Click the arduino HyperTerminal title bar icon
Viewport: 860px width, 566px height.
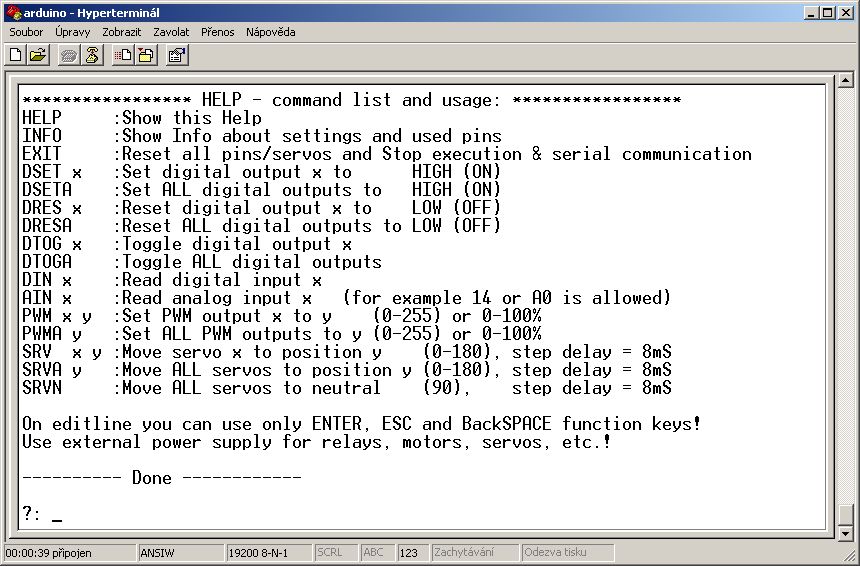(12, 13)
